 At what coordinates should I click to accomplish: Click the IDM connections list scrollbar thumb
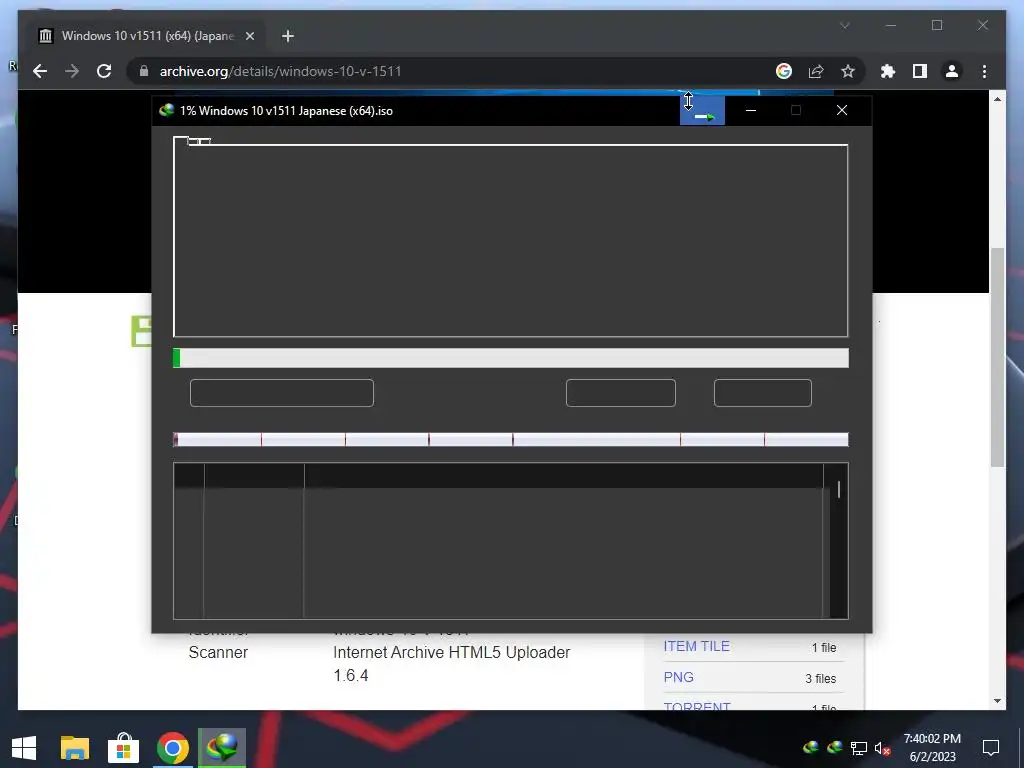click(839, 489)
